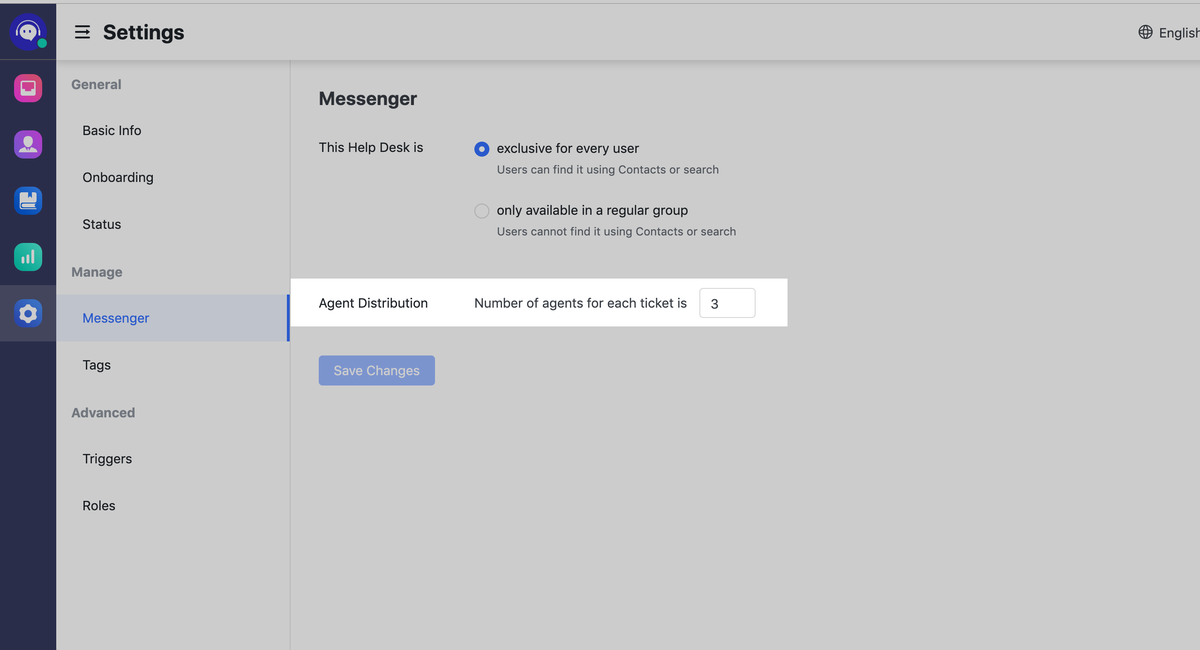Collapse the sidebar menu toggle icon
Viewport: 1200px width, 650px height.
click(x=83, y=32)
